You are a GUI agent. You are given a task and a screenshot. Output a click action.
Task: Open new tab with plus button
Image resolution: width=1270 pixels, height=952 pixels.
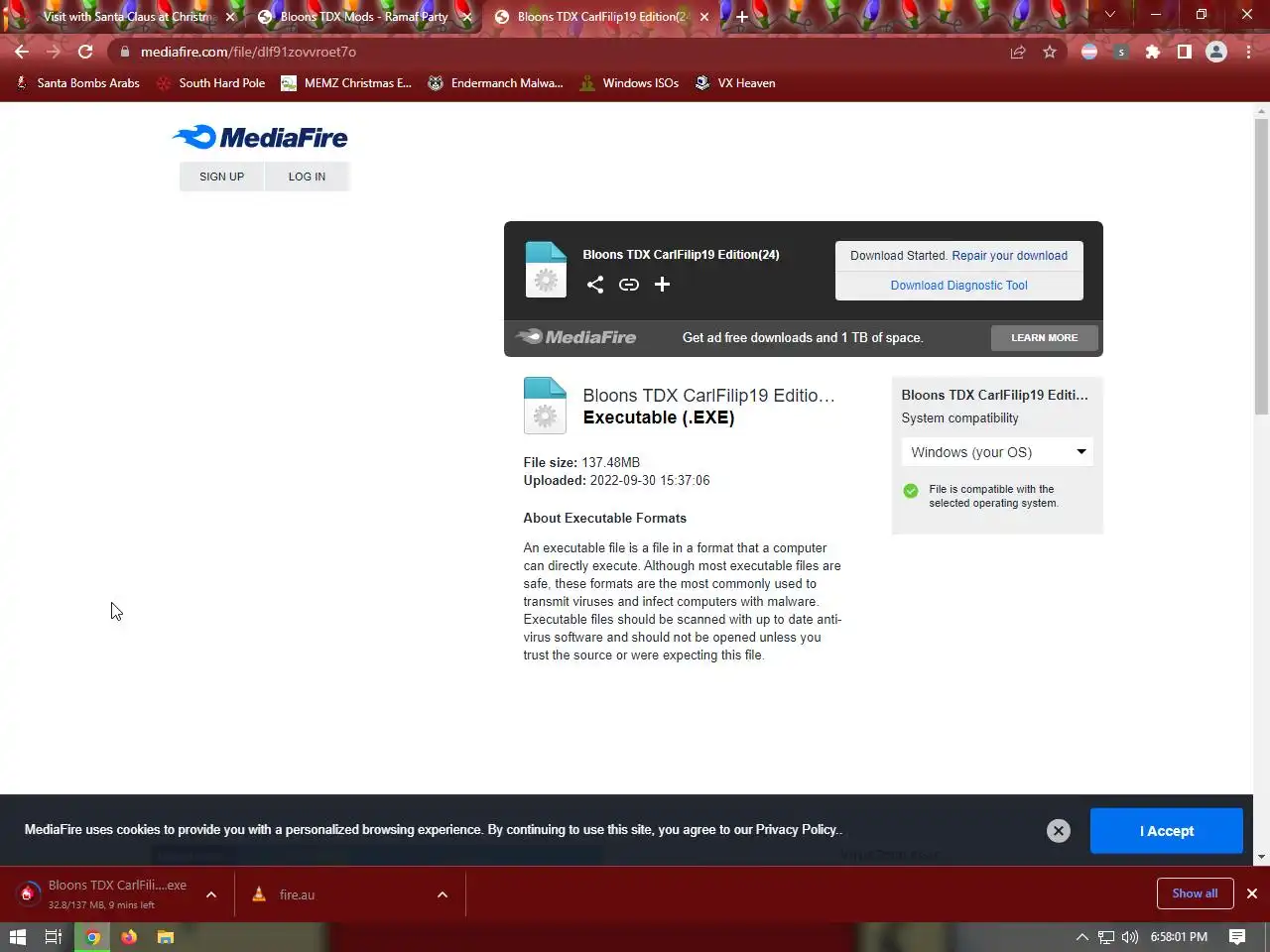tap(741, 16)
